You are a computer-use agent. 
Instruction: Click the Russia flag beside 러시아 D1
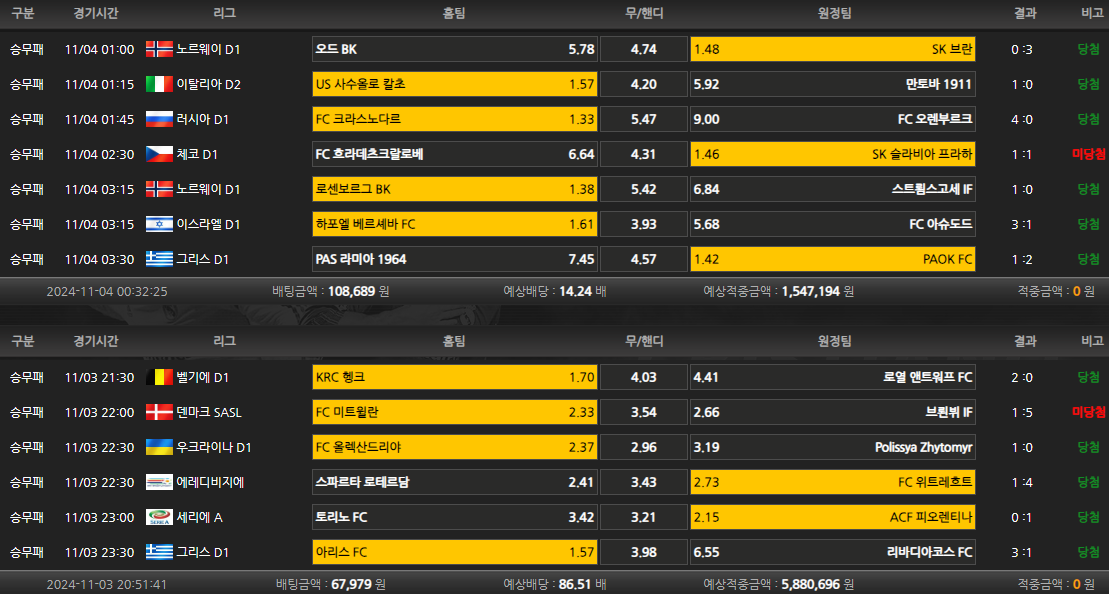(159, 119)
